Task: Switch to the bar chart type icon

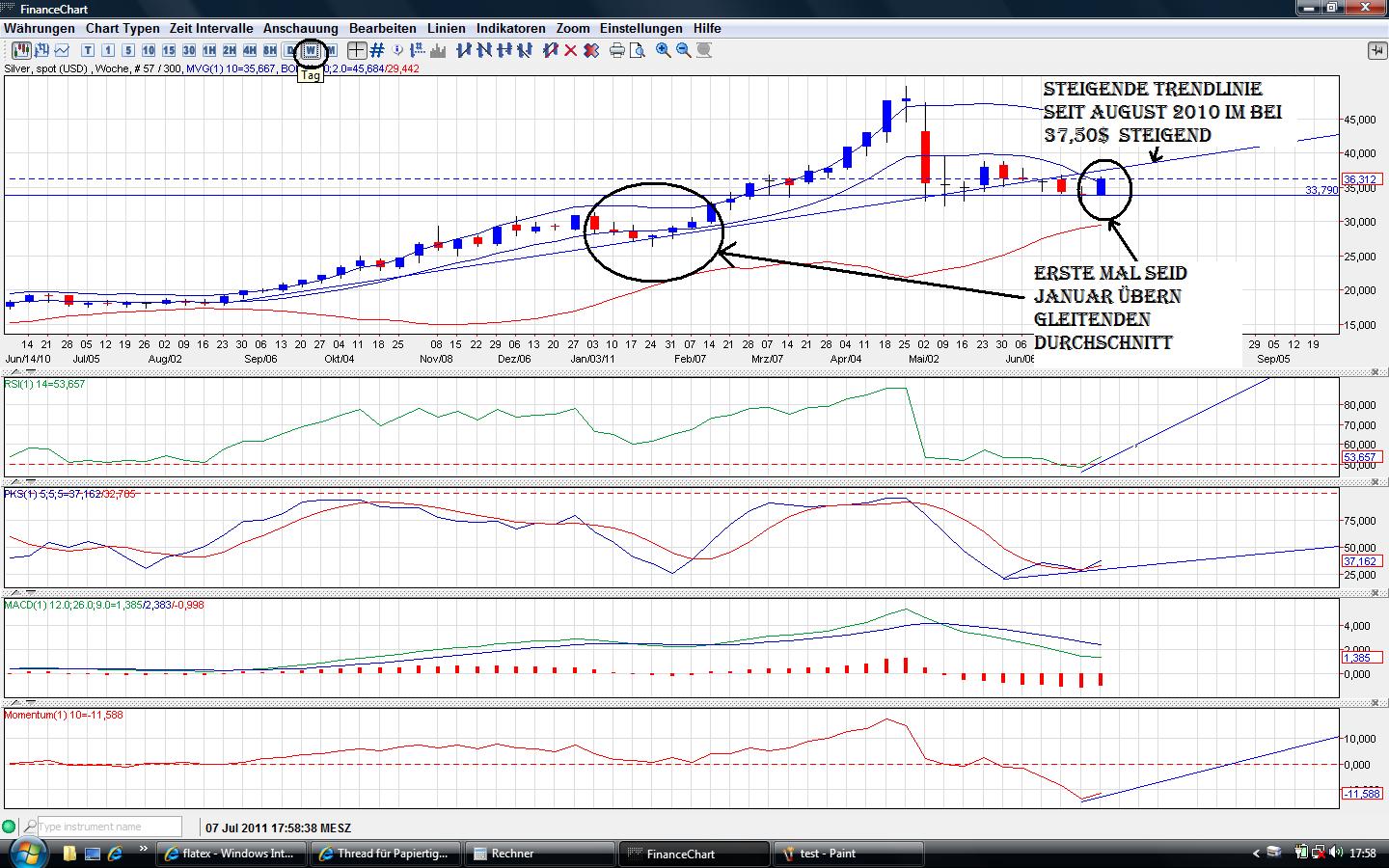Action: point(41,50)
